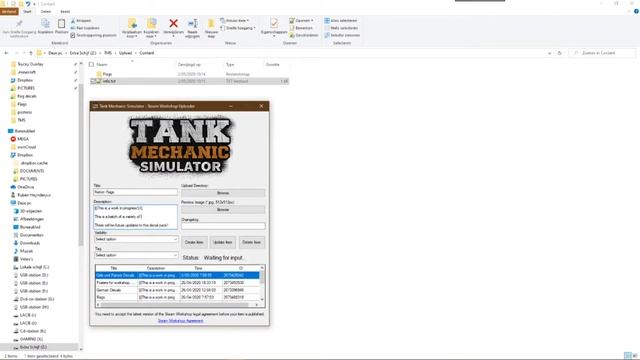
Task: Pin to Snelle toegang with the pin icon
Action: click(19, 24)
